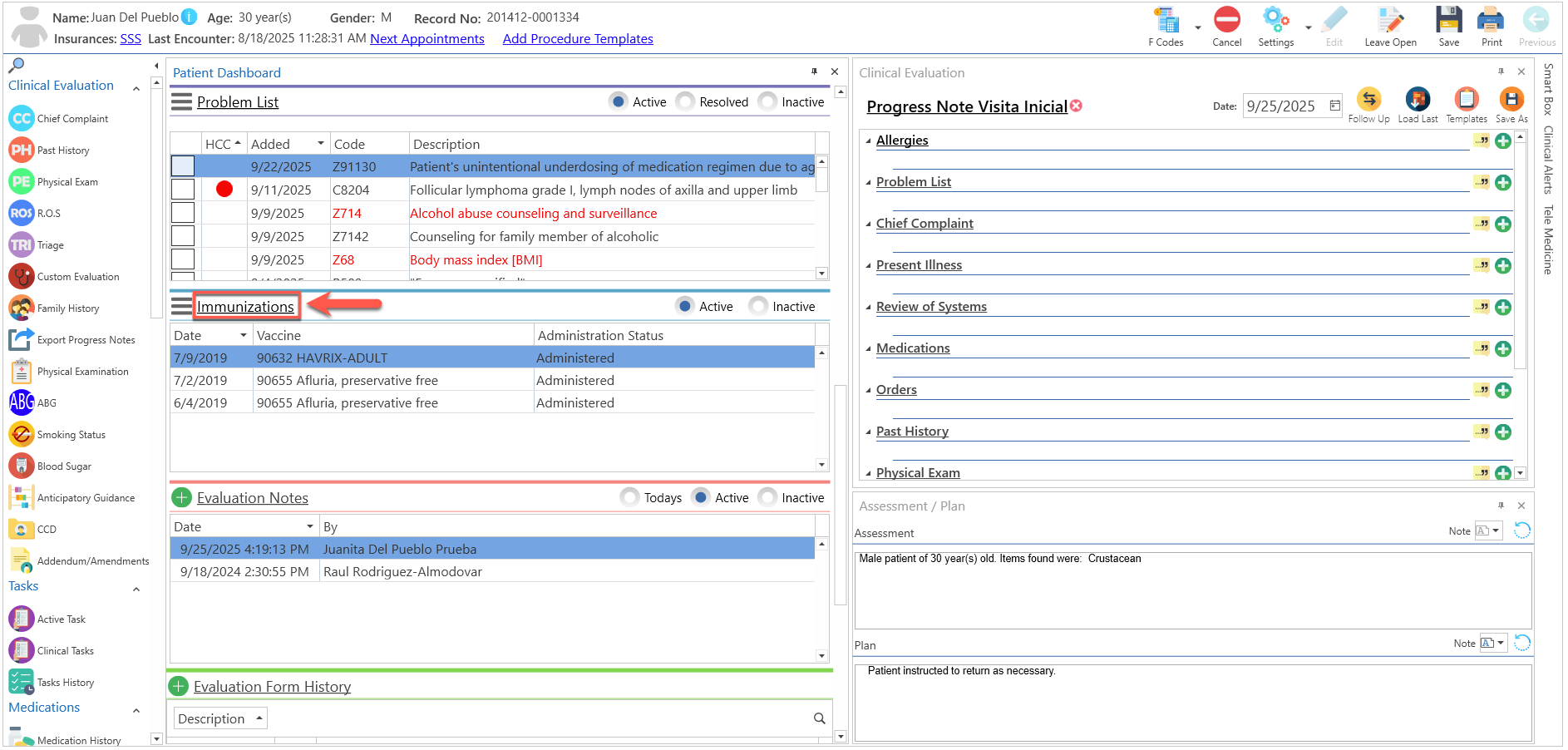Open Next Appointments link
The height and width of the screenshot is (750, 1568).
[x=427, y=38]
